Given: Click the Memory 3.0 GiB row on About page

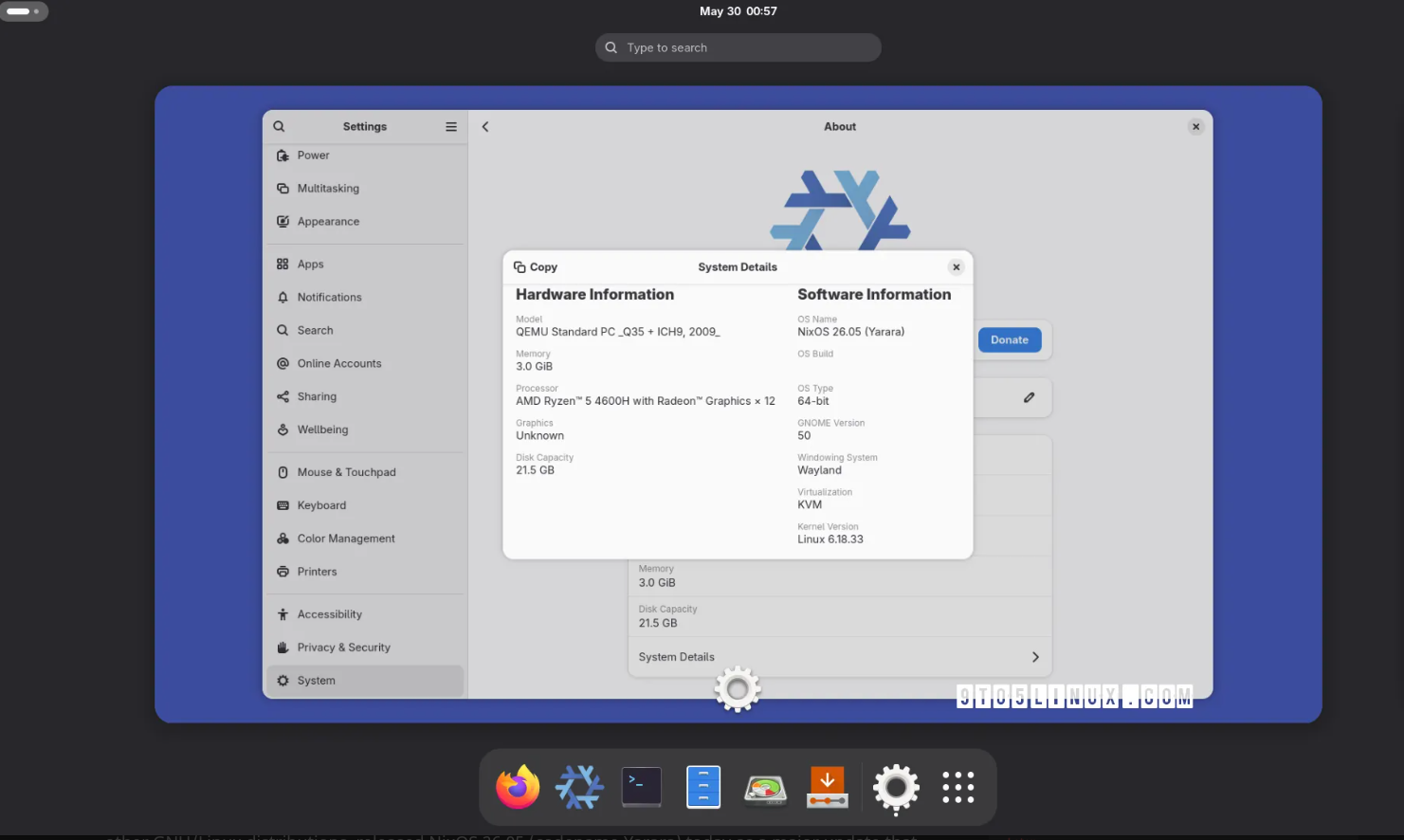Looking at the screenshot, I should click(x=840, y=576).
